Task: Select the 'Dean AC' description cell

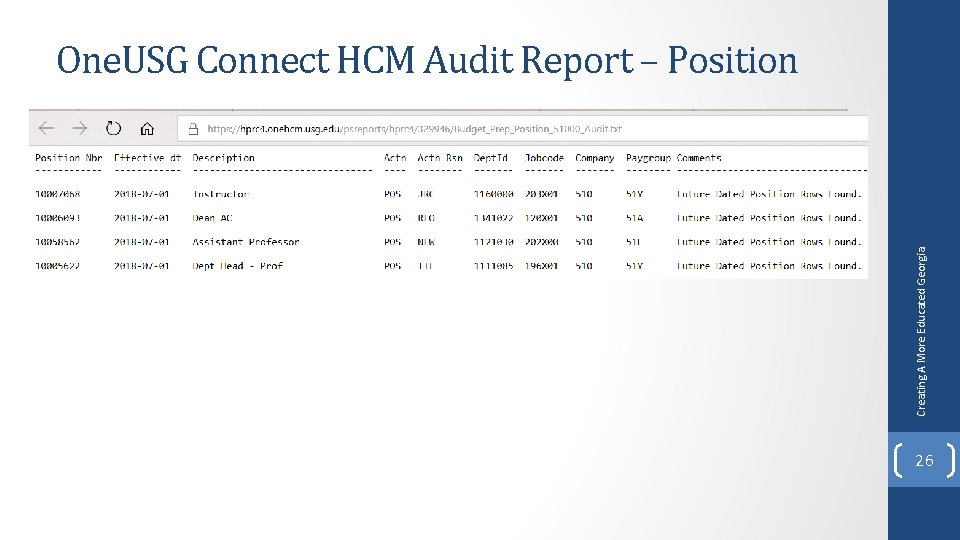Action: (212, 218)
